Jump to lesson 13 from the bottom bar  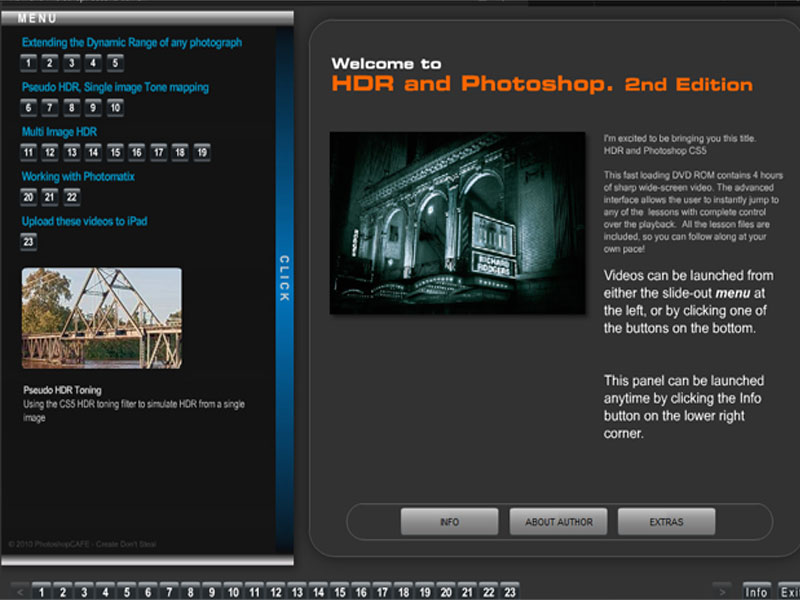tap(297, 592)
